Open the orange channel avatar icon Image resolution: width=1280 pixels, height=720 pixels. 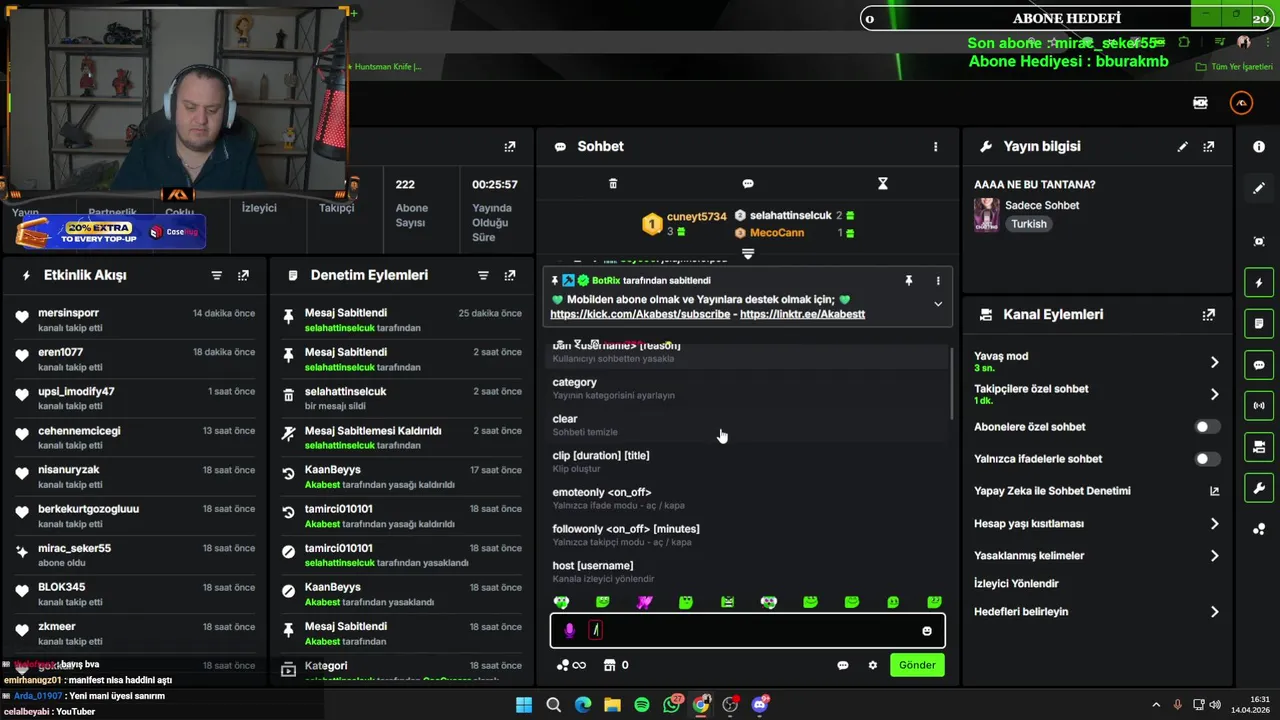(1241, 103)
